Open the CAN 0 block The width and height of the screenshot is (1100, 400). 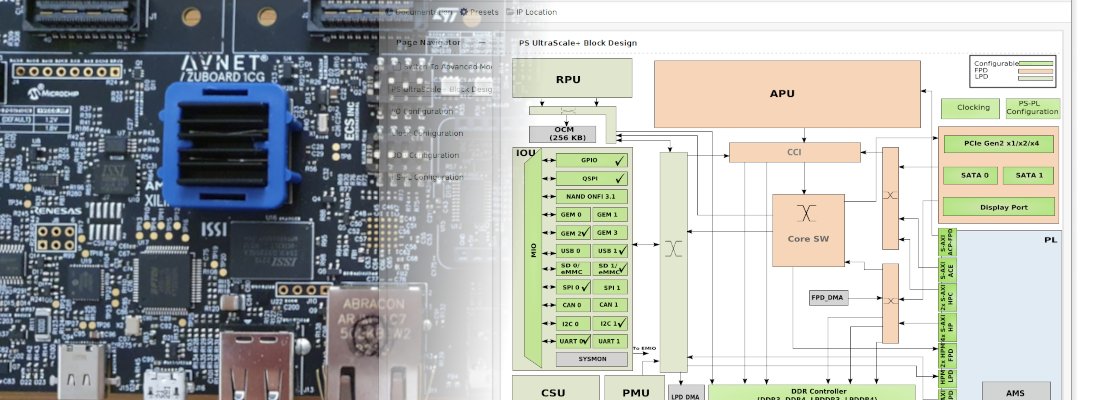[x=573, y=305]
